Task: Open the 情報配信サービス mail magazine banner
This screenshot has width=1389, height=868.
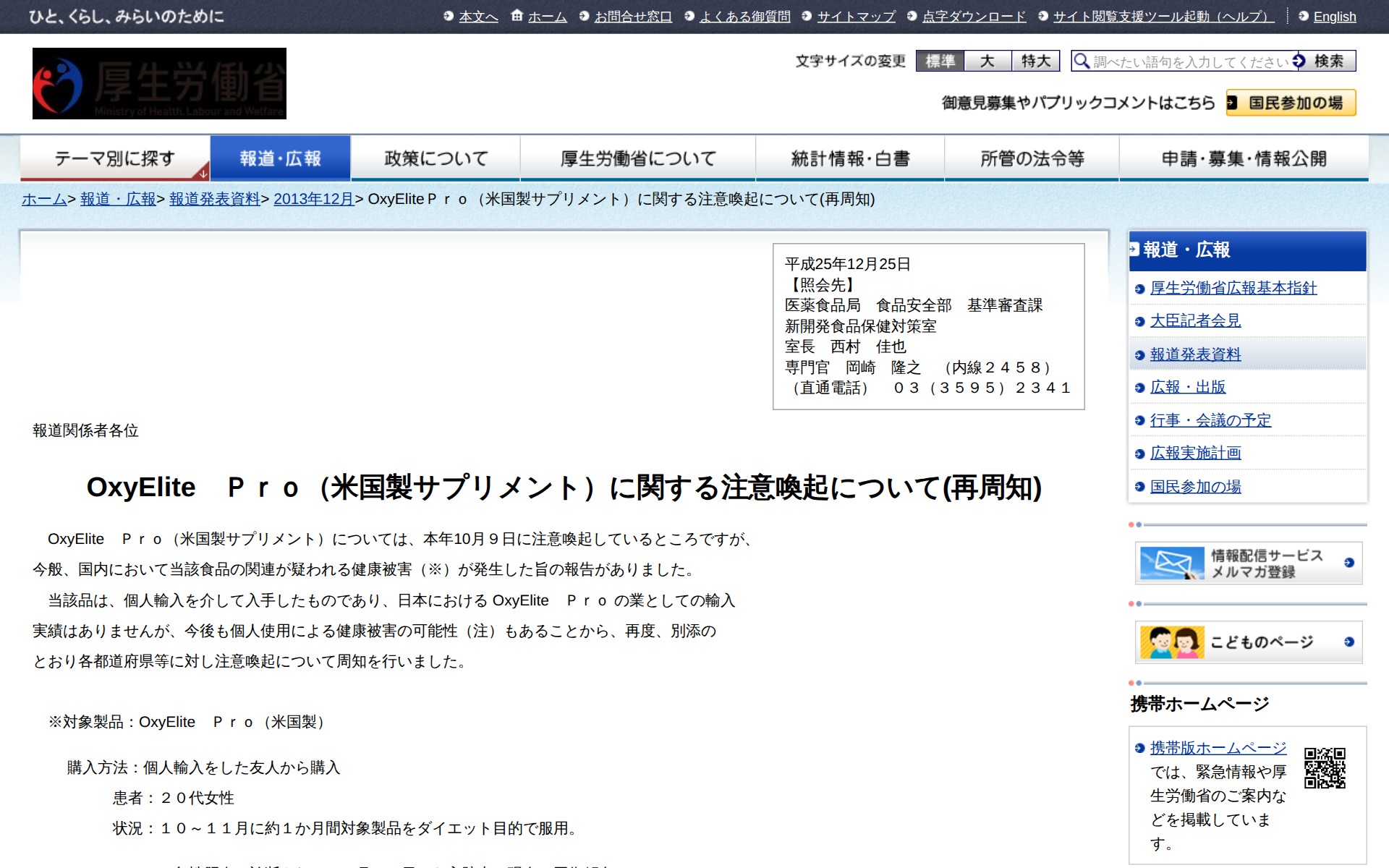Action: [x=1248, y=563]
